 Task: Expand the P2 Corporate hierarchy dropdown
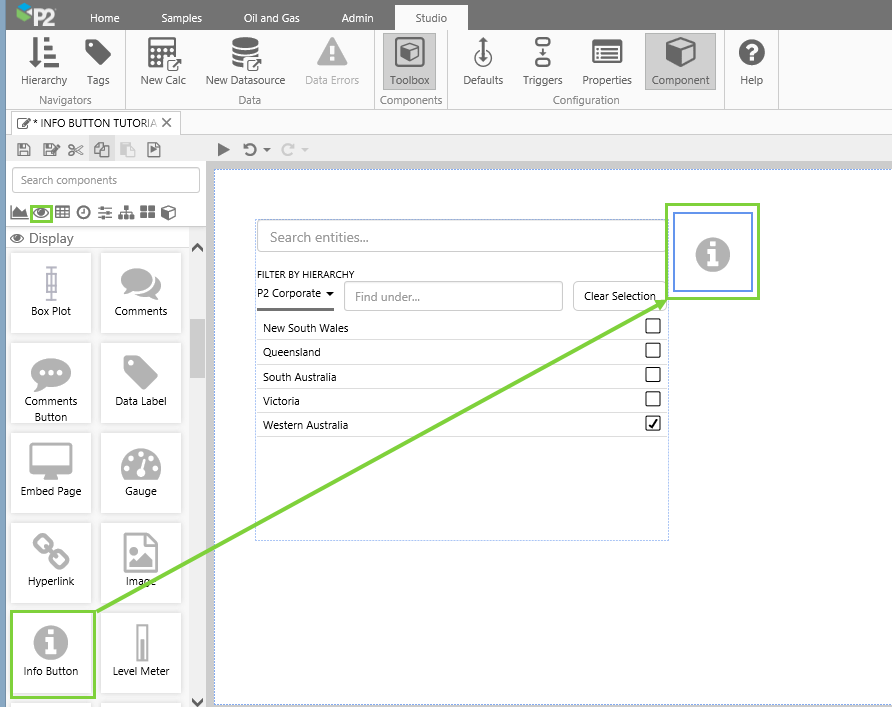(295, 294)
